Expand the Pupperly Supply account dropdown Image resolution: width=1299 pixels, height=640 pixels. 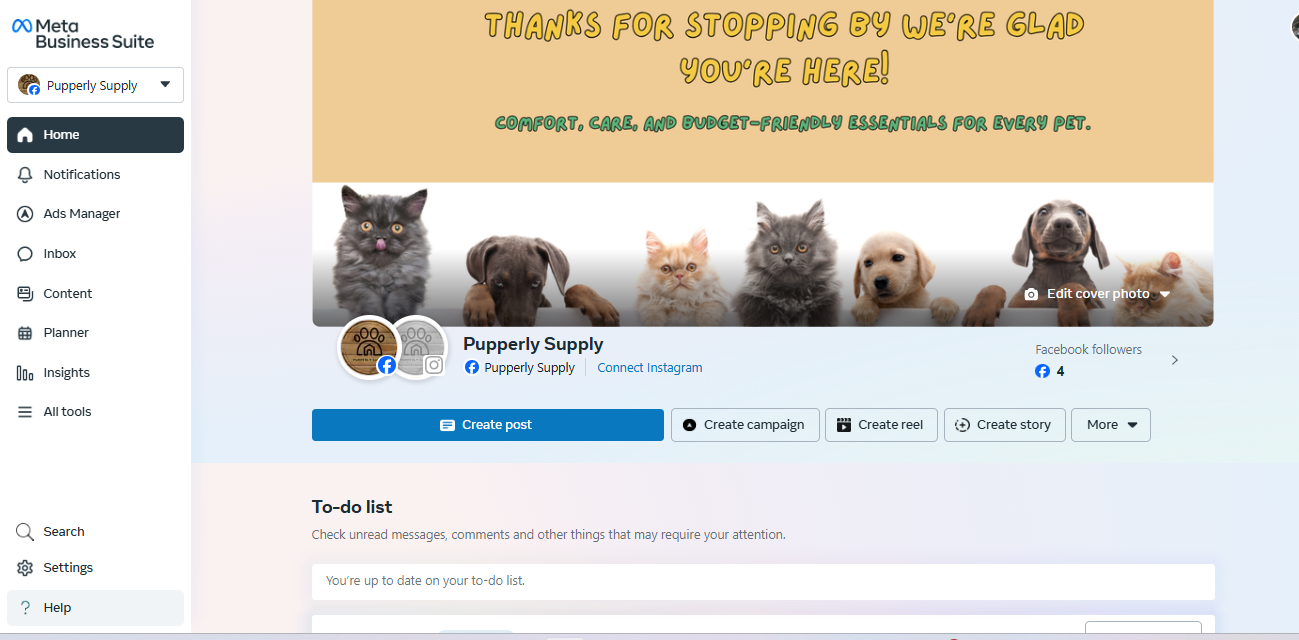(x=95, y=85)
